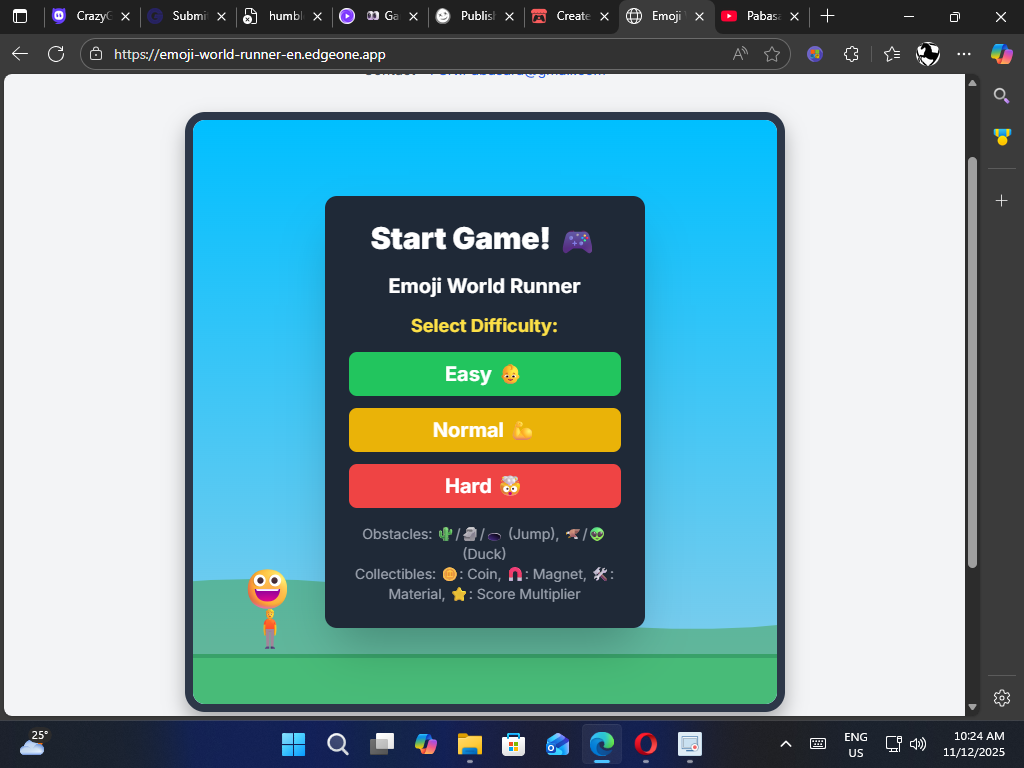Open Settings and more menu

(x=964, y=54)
